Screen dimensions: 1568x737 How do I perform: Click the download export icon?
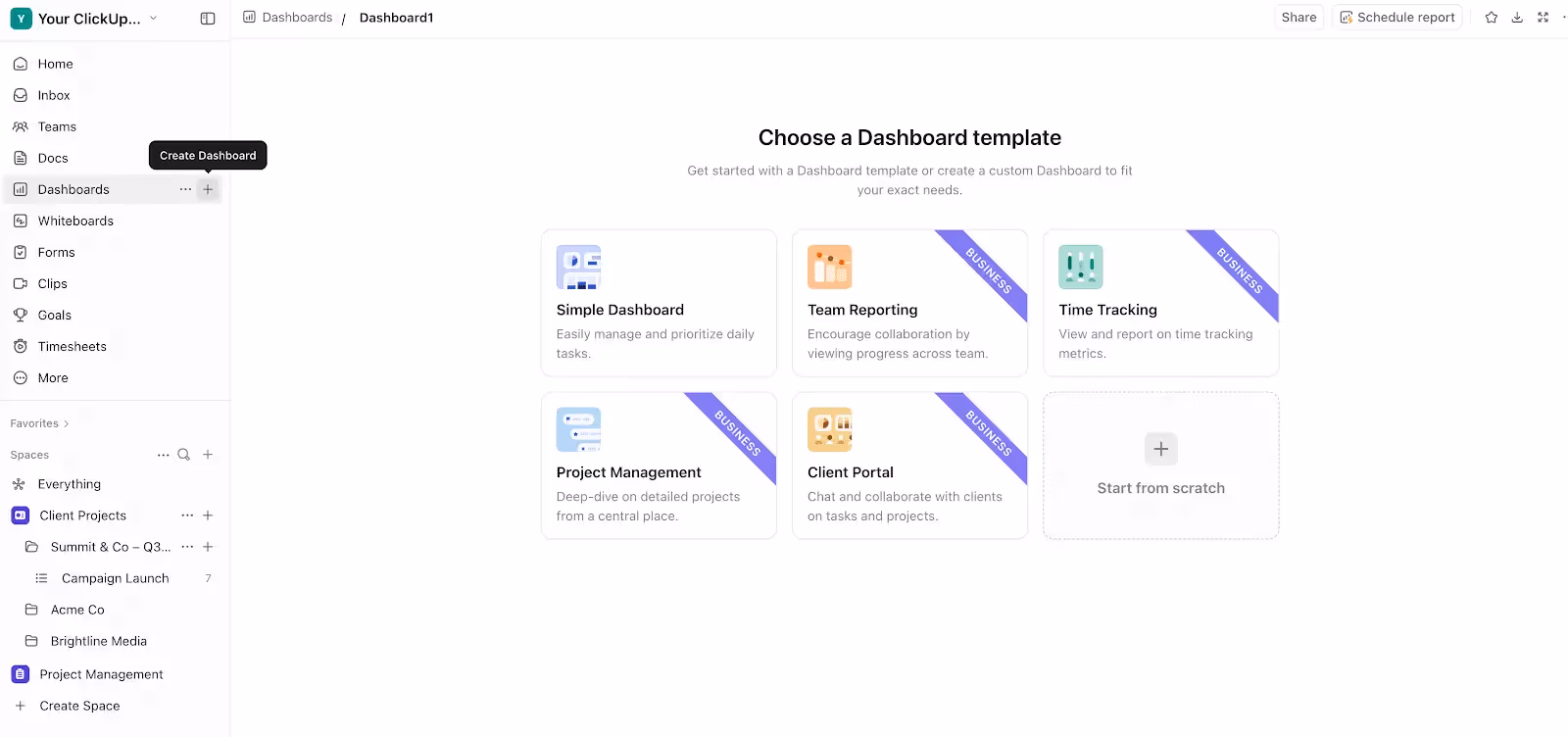[x=1517, y=18]
